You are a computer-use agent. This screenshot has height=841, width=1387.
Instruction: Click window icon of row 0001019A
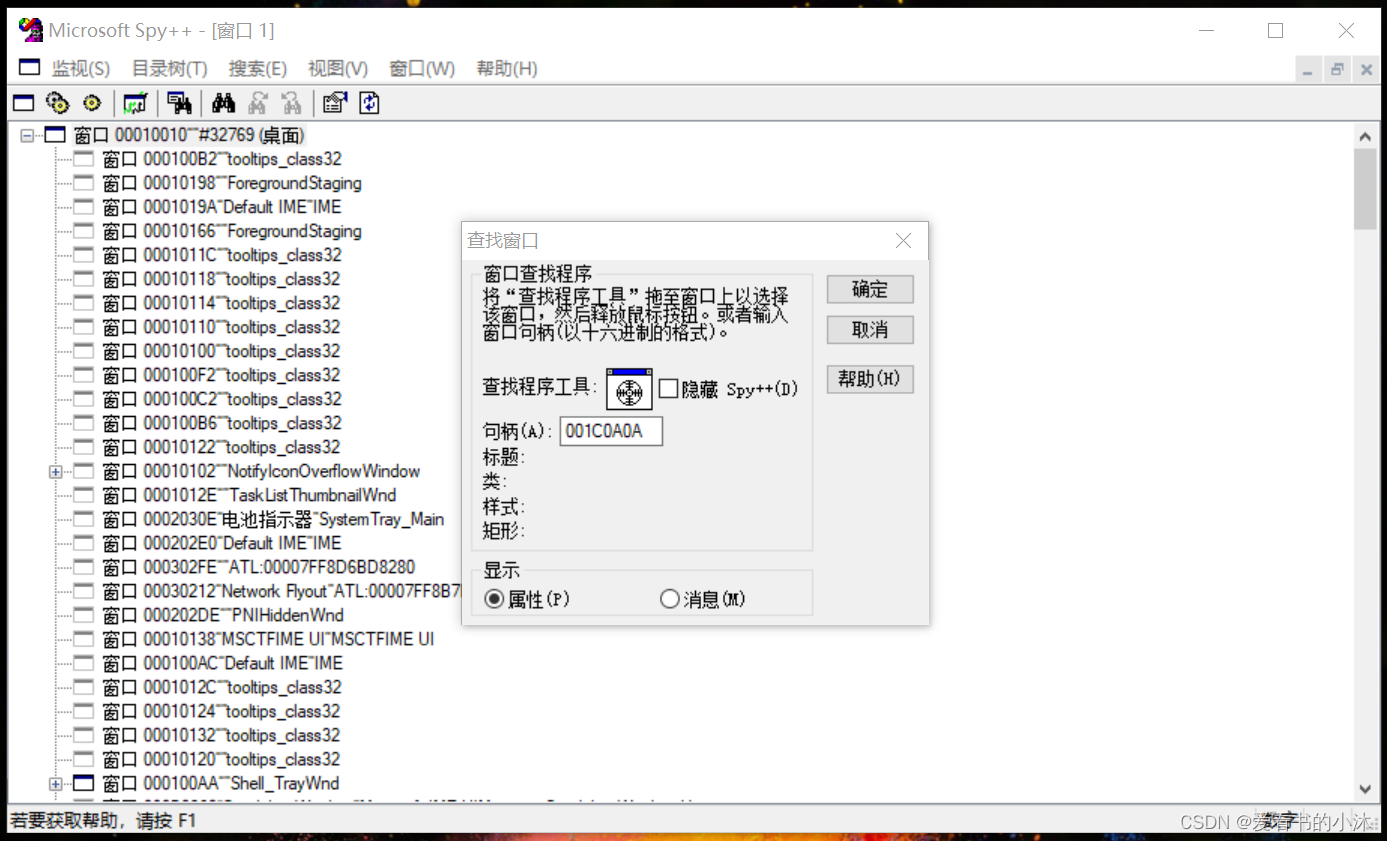[x=84, y=207]
